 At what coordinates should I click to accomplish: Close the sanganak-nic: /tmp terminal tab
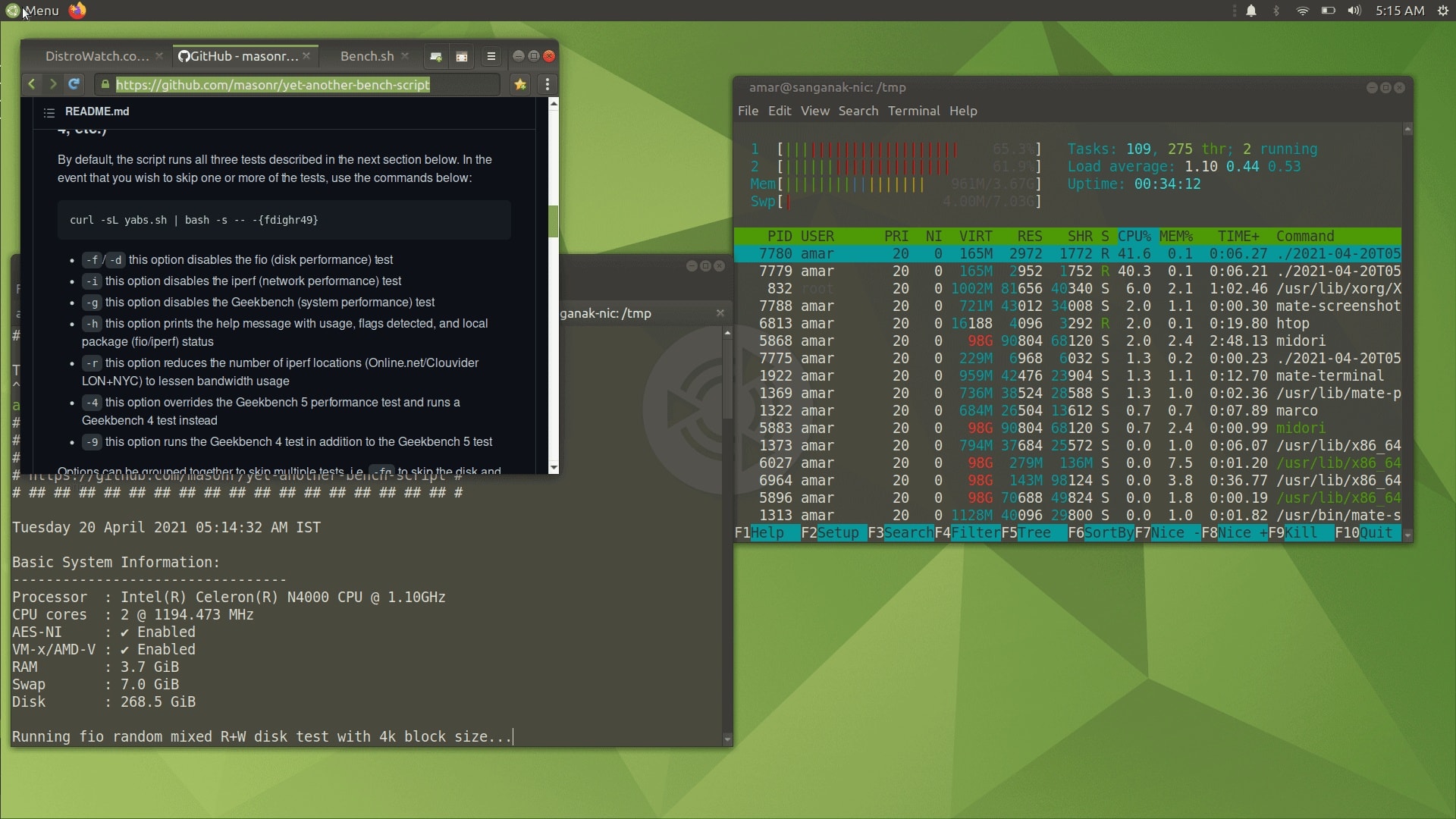click(x=720, y=313)
